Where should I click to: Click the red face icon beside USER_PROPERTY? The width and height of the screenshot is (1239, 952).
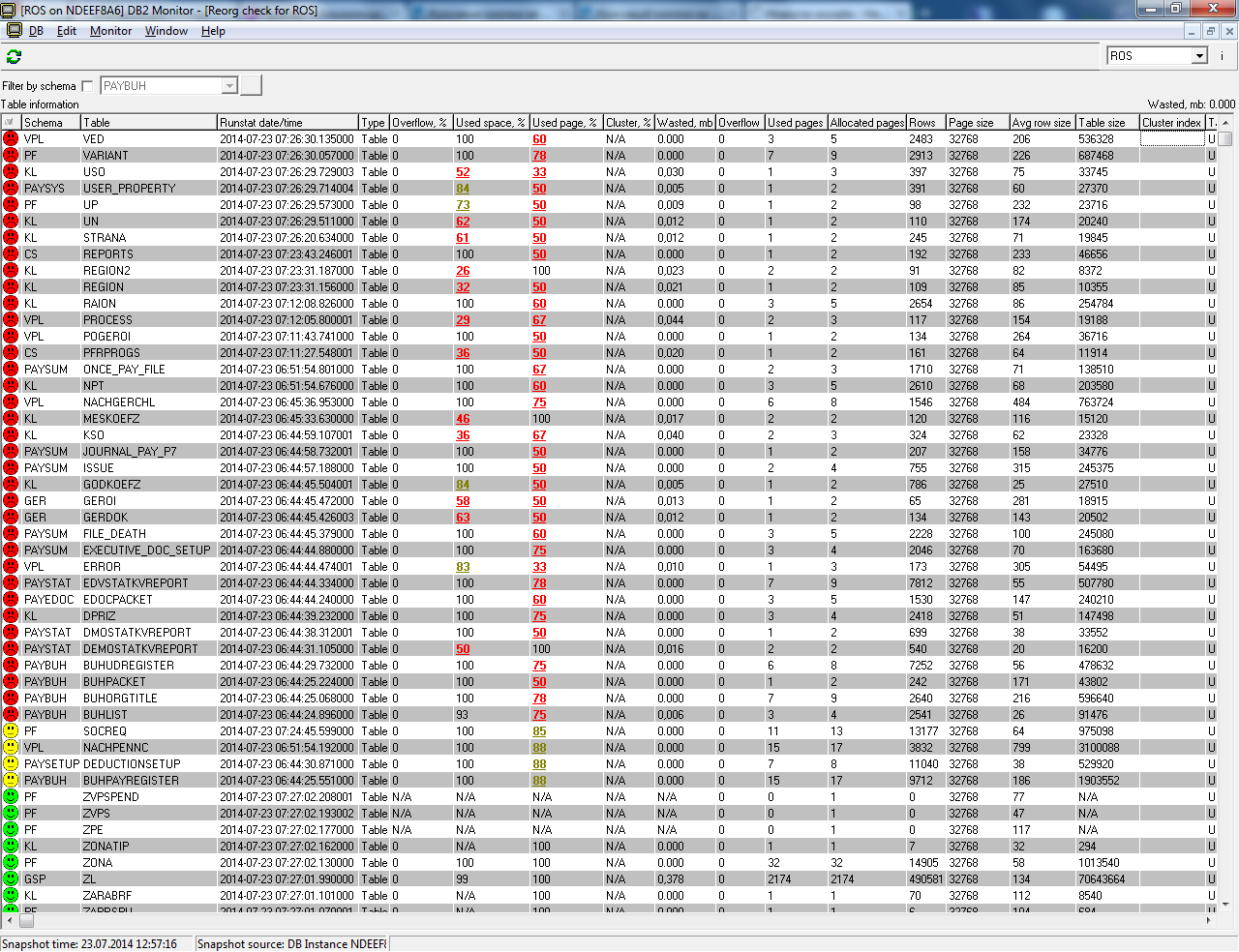pos(11,189)
